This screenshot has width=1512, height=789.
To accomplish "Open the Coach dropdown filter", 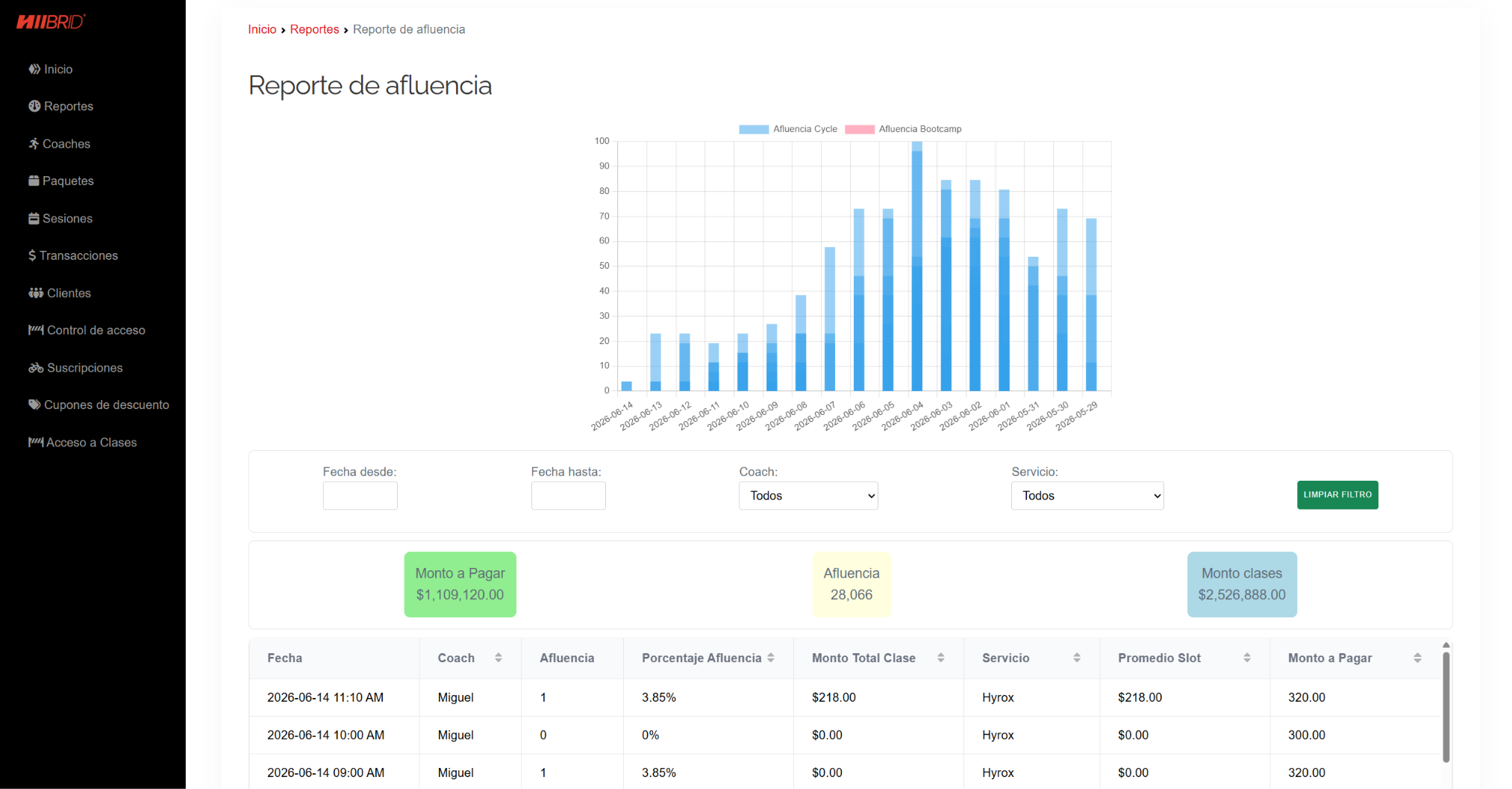I will pos(808,496).
